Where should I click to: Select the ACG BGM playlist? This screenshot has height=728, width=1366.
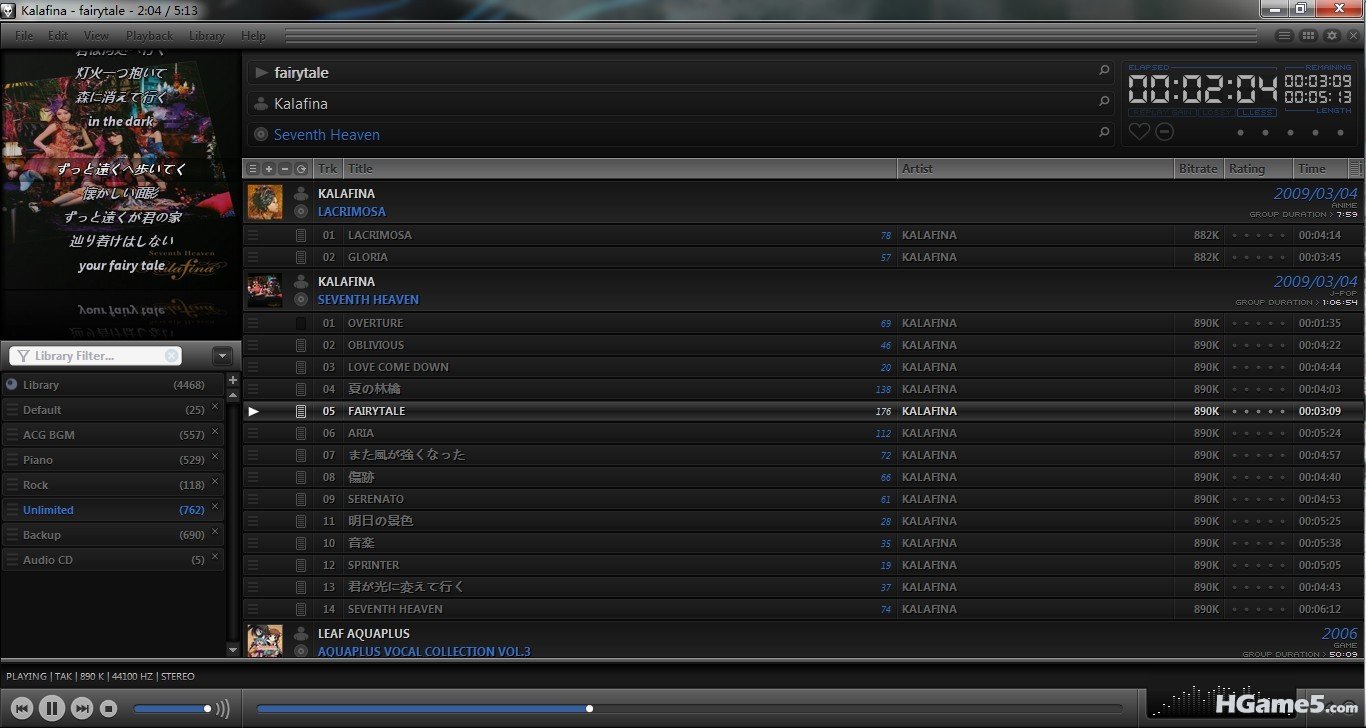point(113,435)
